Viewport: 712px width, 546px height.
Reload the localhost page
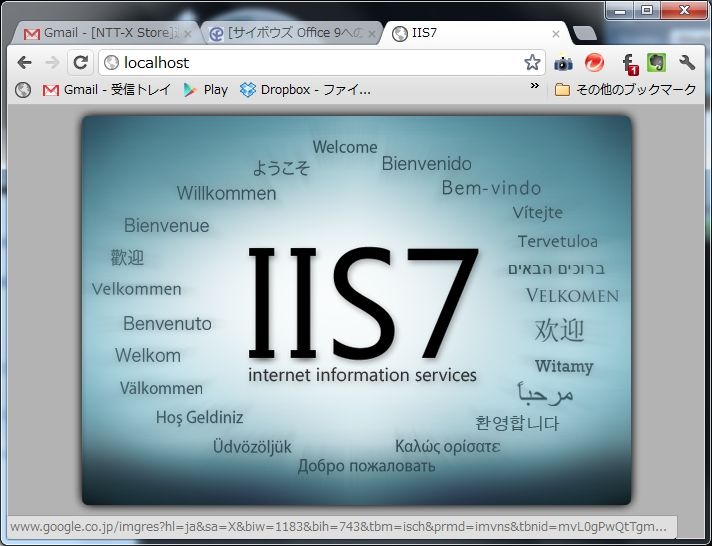(x=80, y=63)
